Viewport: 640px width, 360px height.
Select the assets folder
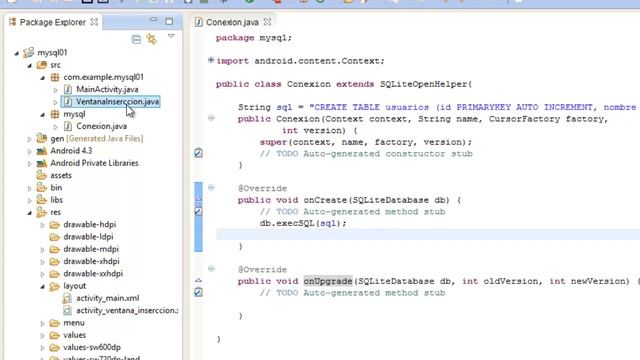click(61, 175)
